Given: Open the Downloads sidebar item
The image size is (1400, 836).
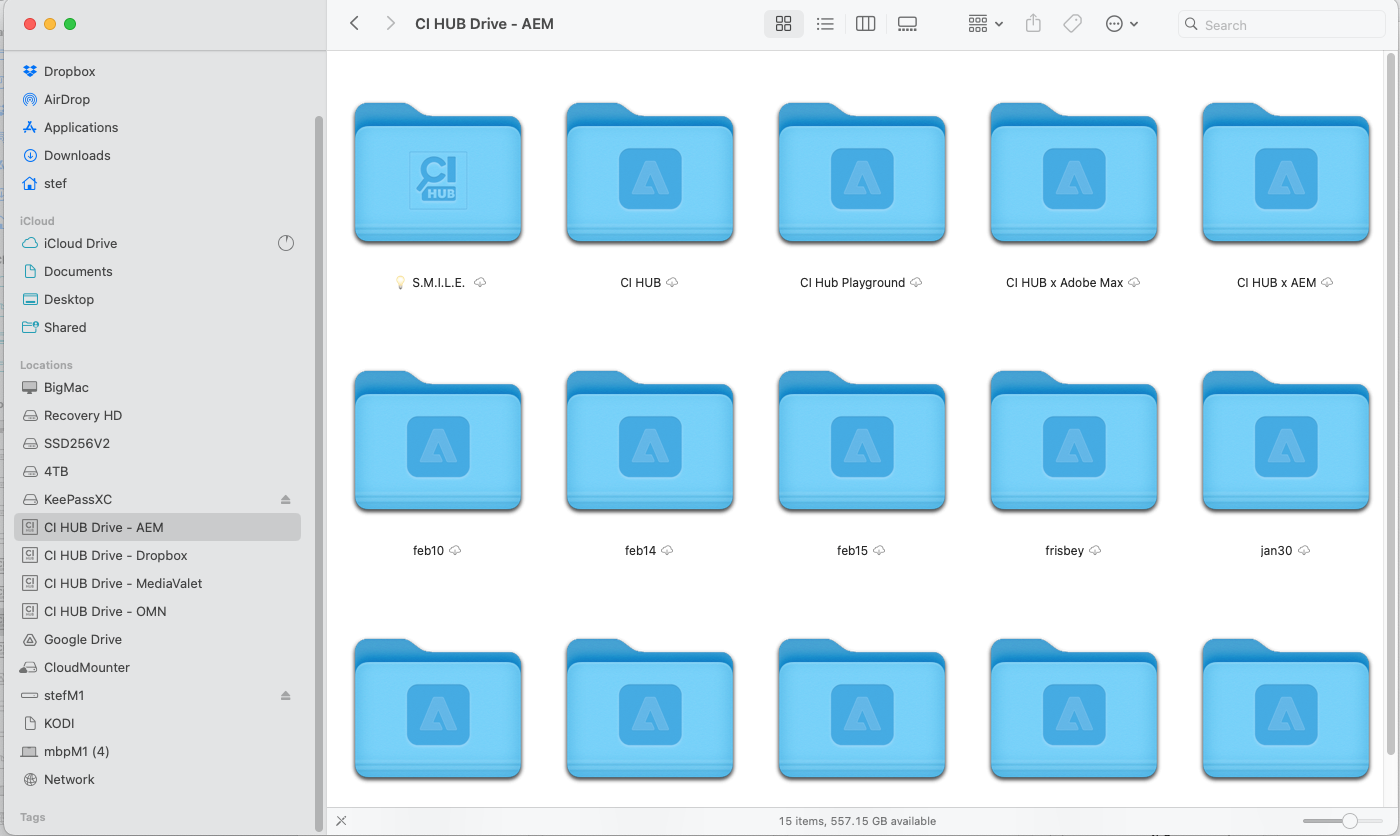Looking at the screenshot, I should click(77, 155).
